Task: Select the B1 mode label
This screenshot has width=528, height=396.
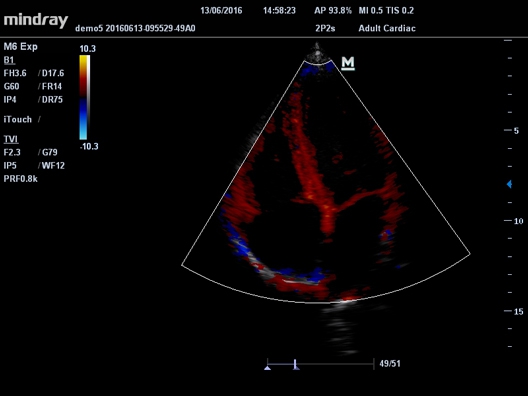Action: tap(9, 60)
